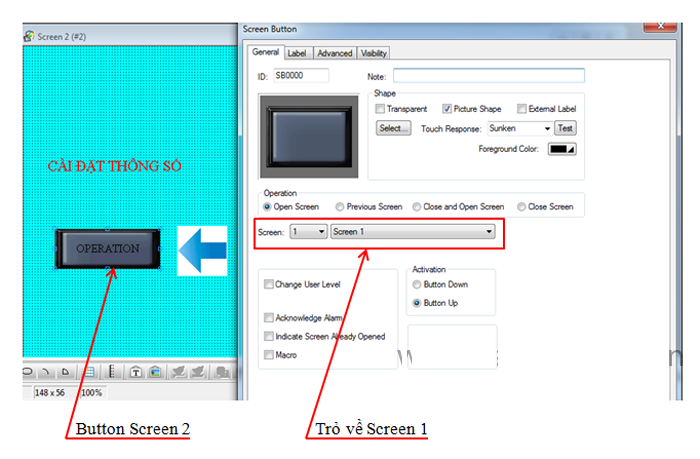Close the Screen Button dialog
Screen dimensions: 700x459
660,27
